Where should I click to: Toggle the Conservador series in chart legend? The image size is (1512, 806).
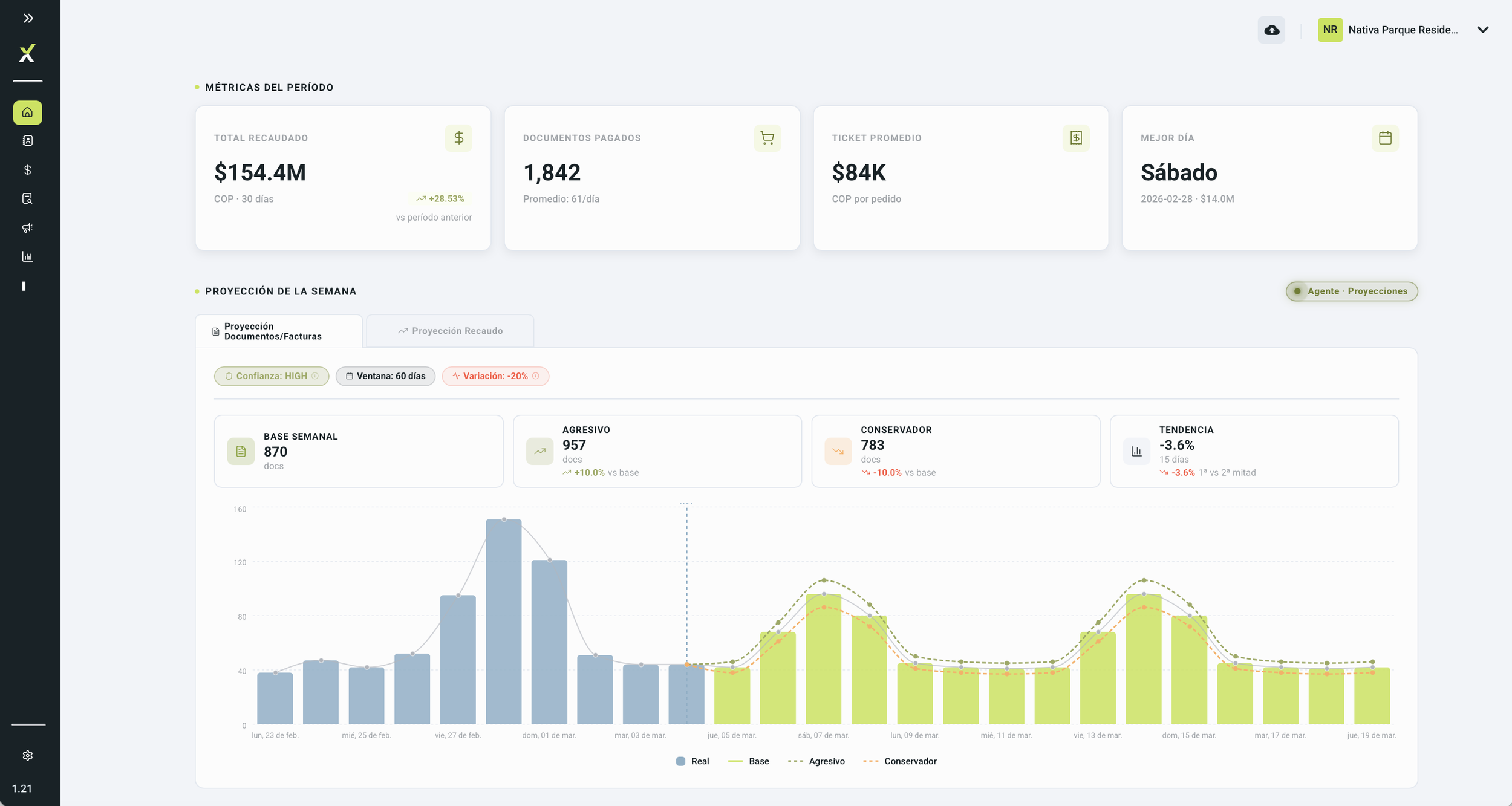(900, 761)
